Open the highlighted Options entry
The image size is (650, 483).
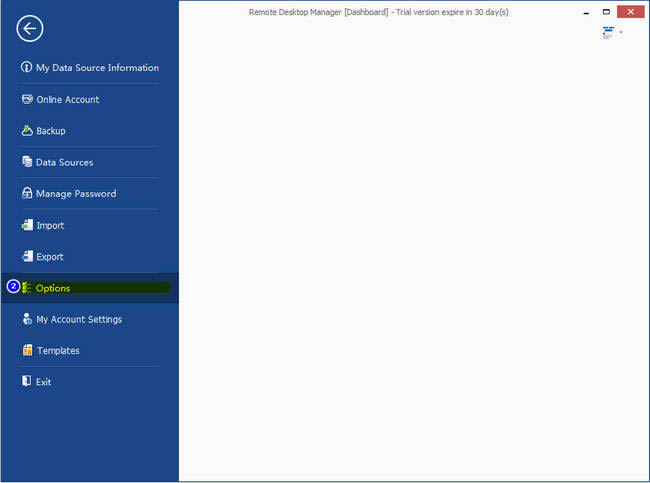90,288
